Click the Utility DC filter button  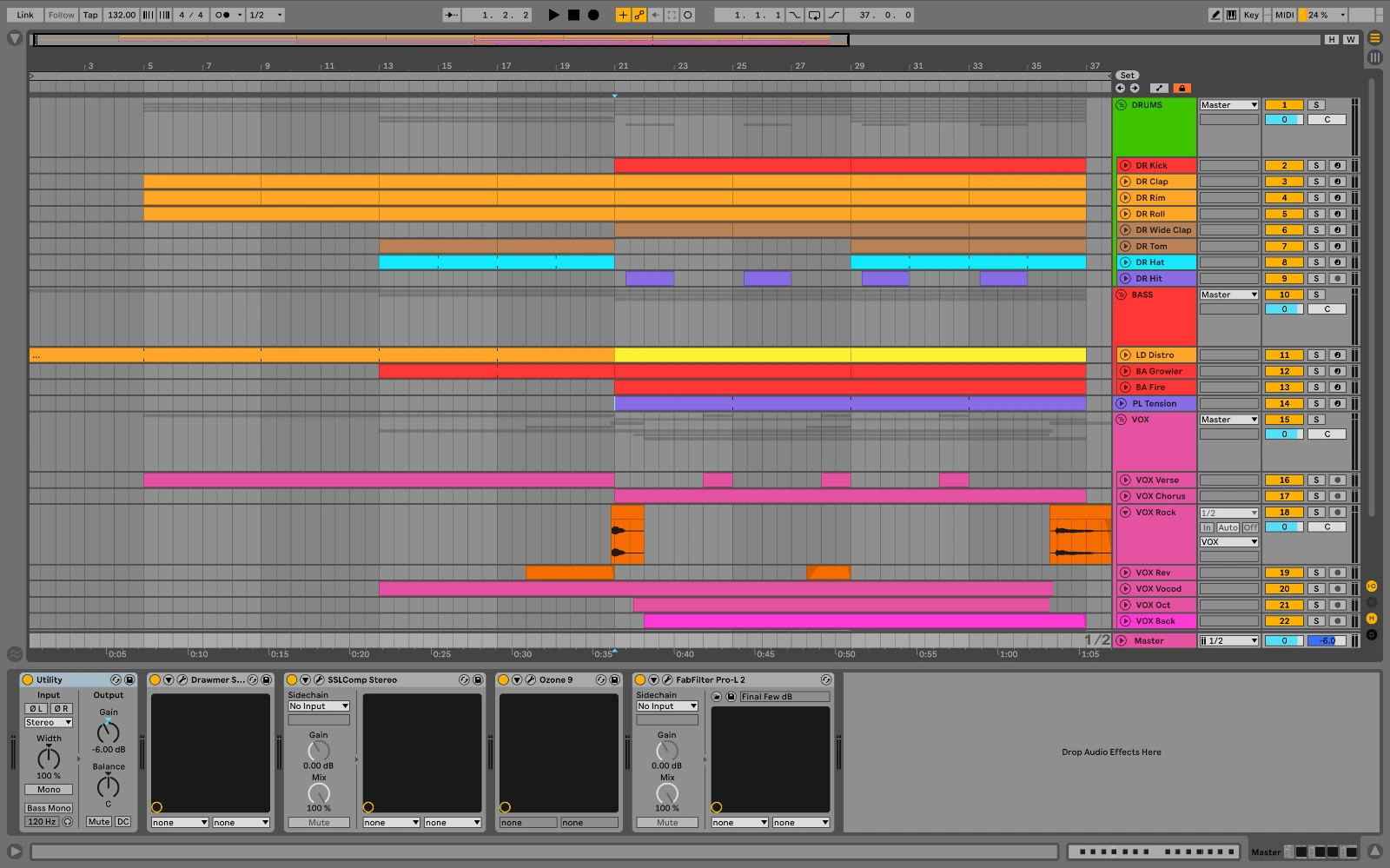122,822
